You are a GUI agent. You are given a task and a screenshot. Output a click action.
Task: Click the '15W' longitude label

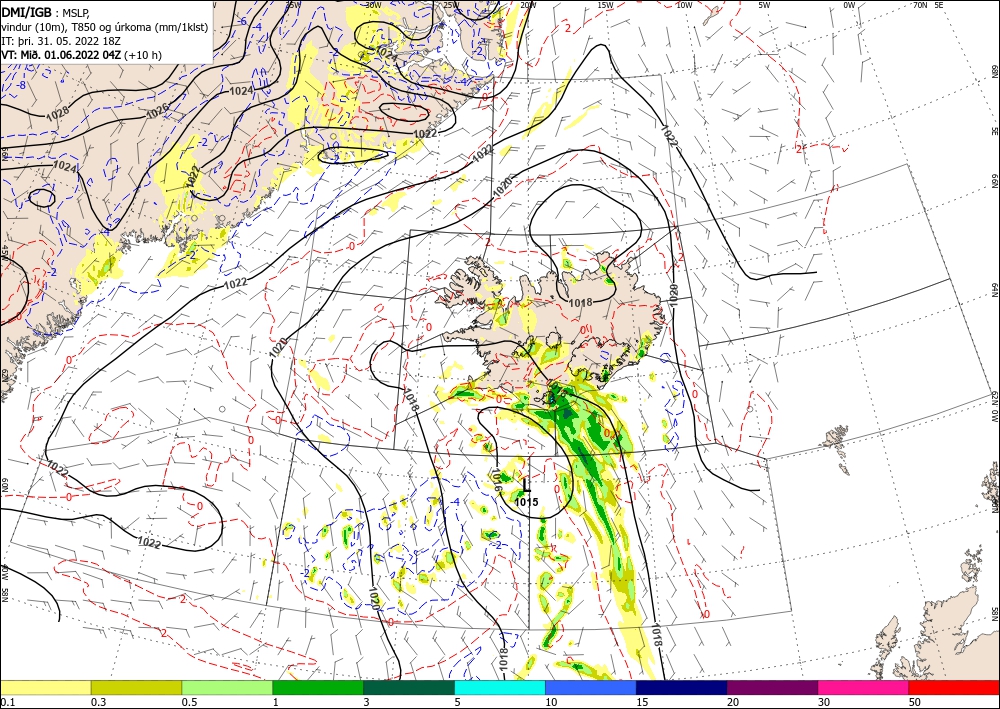click(x=605, y=5)
